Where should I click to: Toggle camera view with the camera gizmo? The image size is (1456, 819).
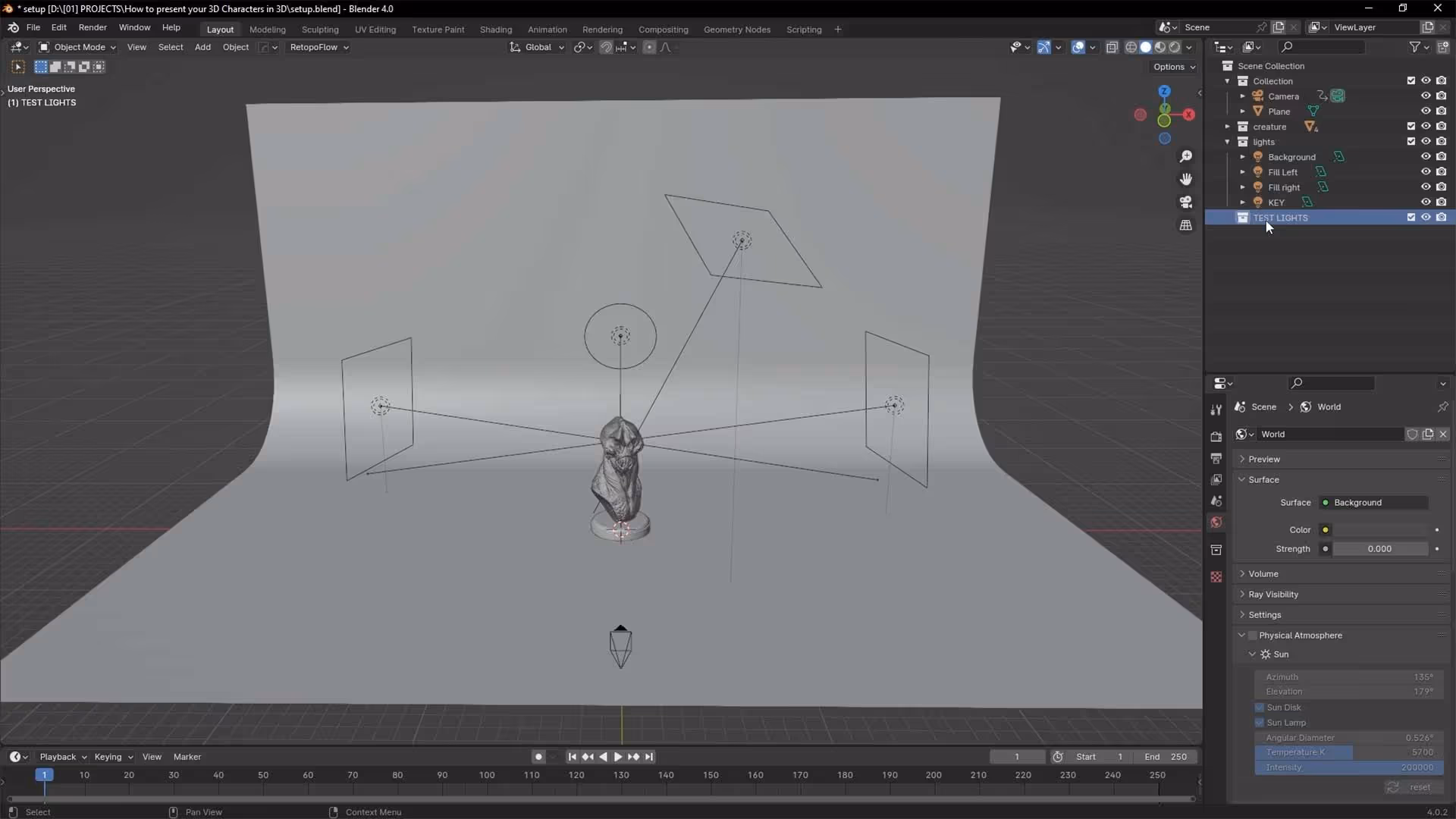pyautogui.click(x=1185, y=202)
